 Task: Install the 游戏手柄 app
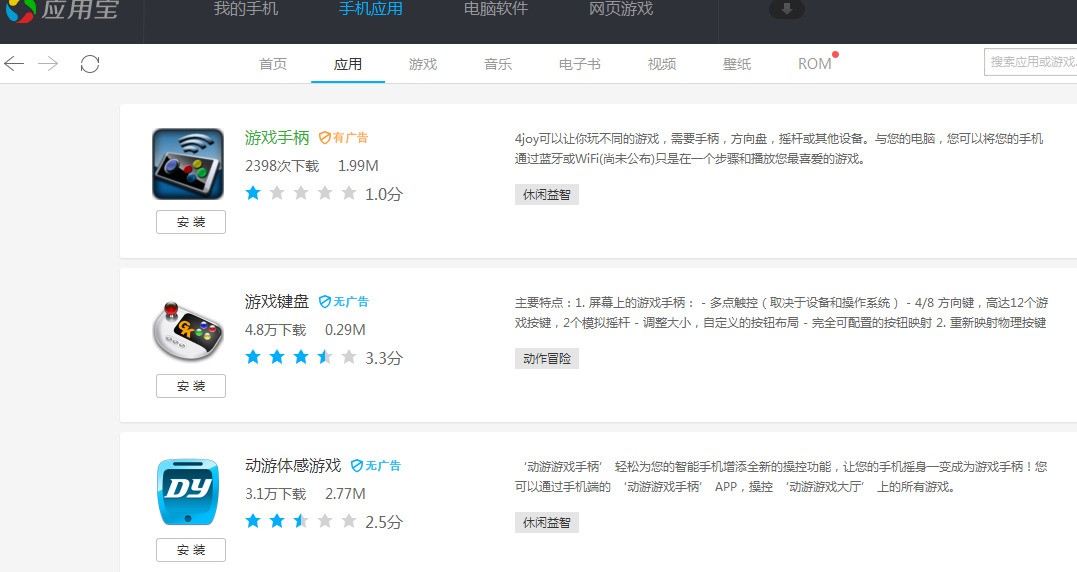(191, 222)
